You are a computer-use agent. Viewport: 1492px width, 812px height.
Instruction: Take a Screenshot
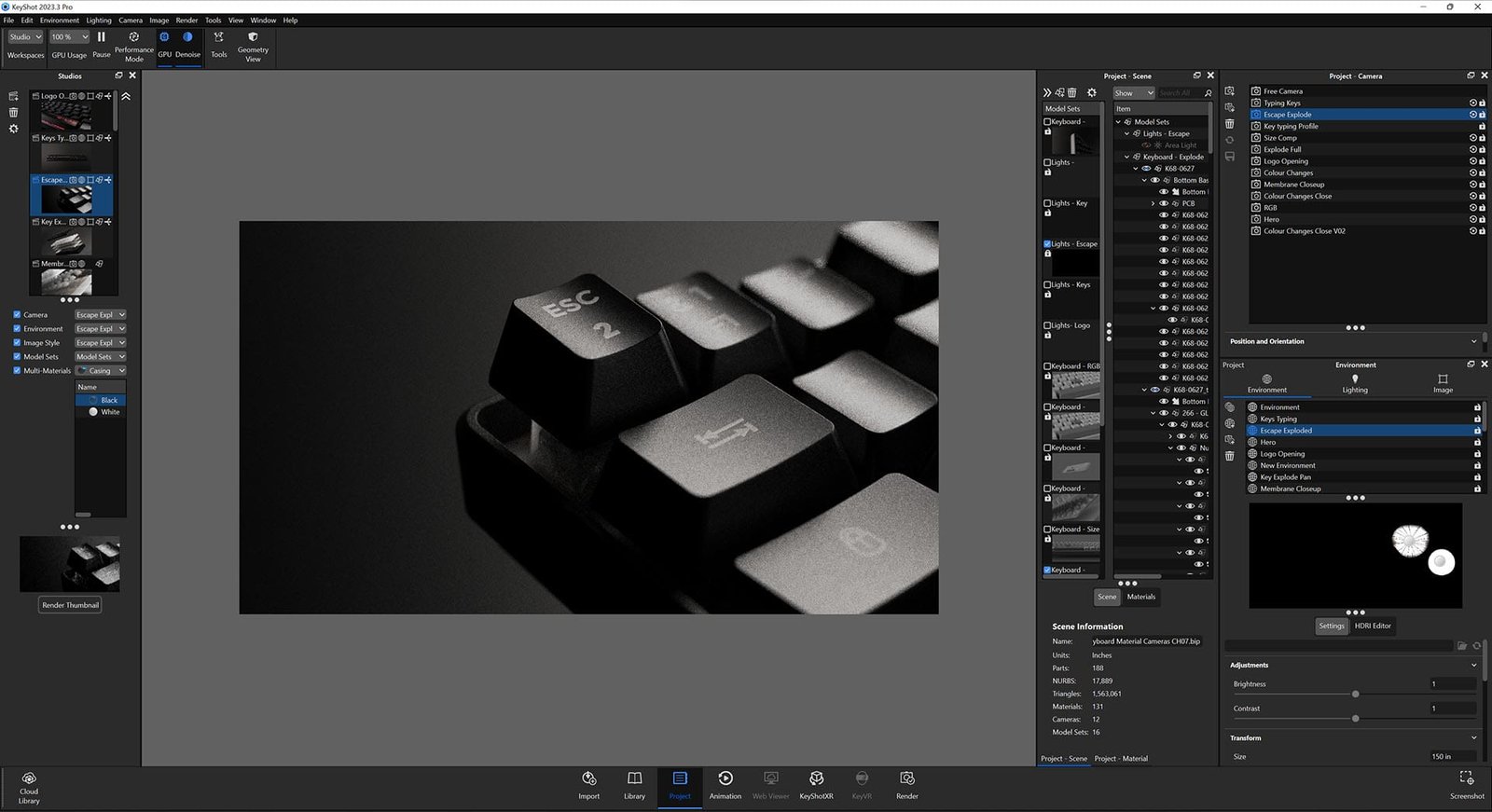click(1467, 785)
